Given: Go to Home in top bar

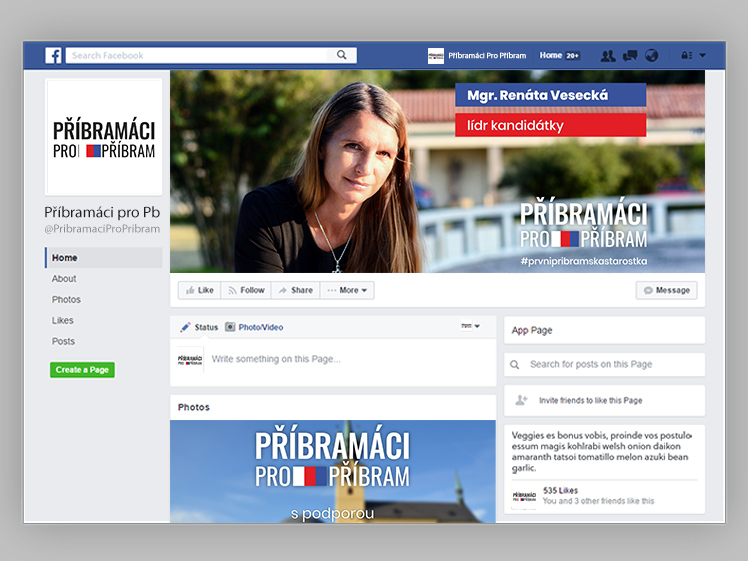Looking at the screenshot, I should (551, 55).
